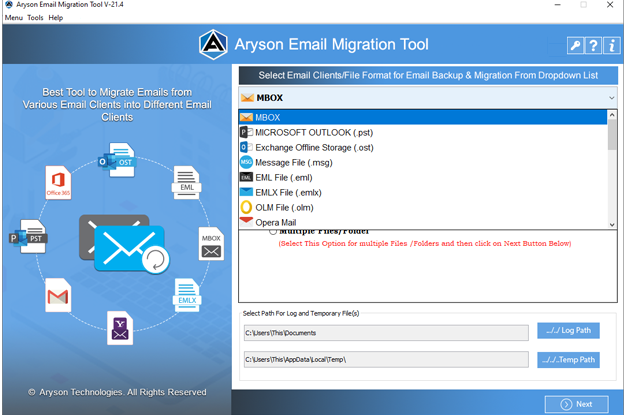This screenshot has width=624, height=415.
Task: Click the info icon in header
Action: coord(612,45)
